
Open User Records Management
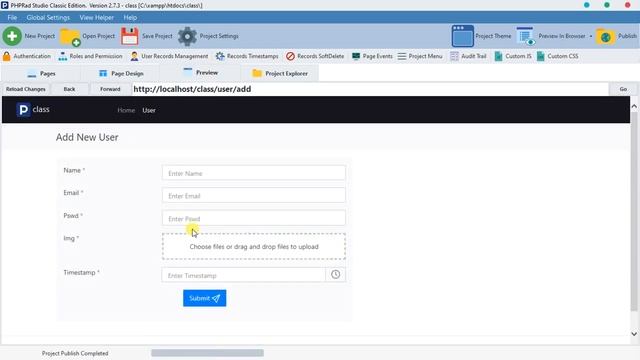169,56
